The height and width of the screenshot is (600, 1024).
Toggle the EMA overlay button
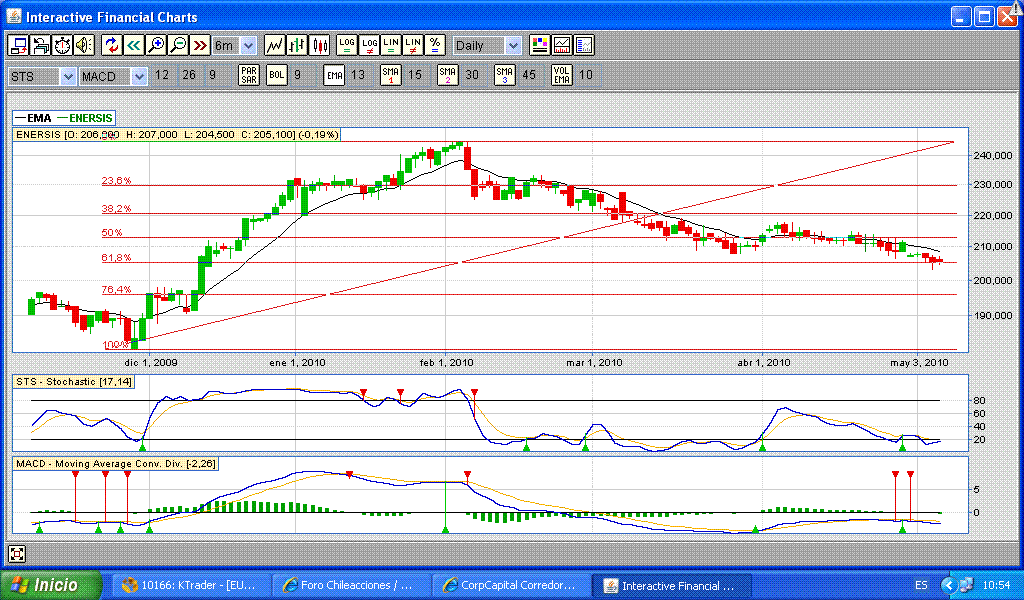[x=334, y=75]
